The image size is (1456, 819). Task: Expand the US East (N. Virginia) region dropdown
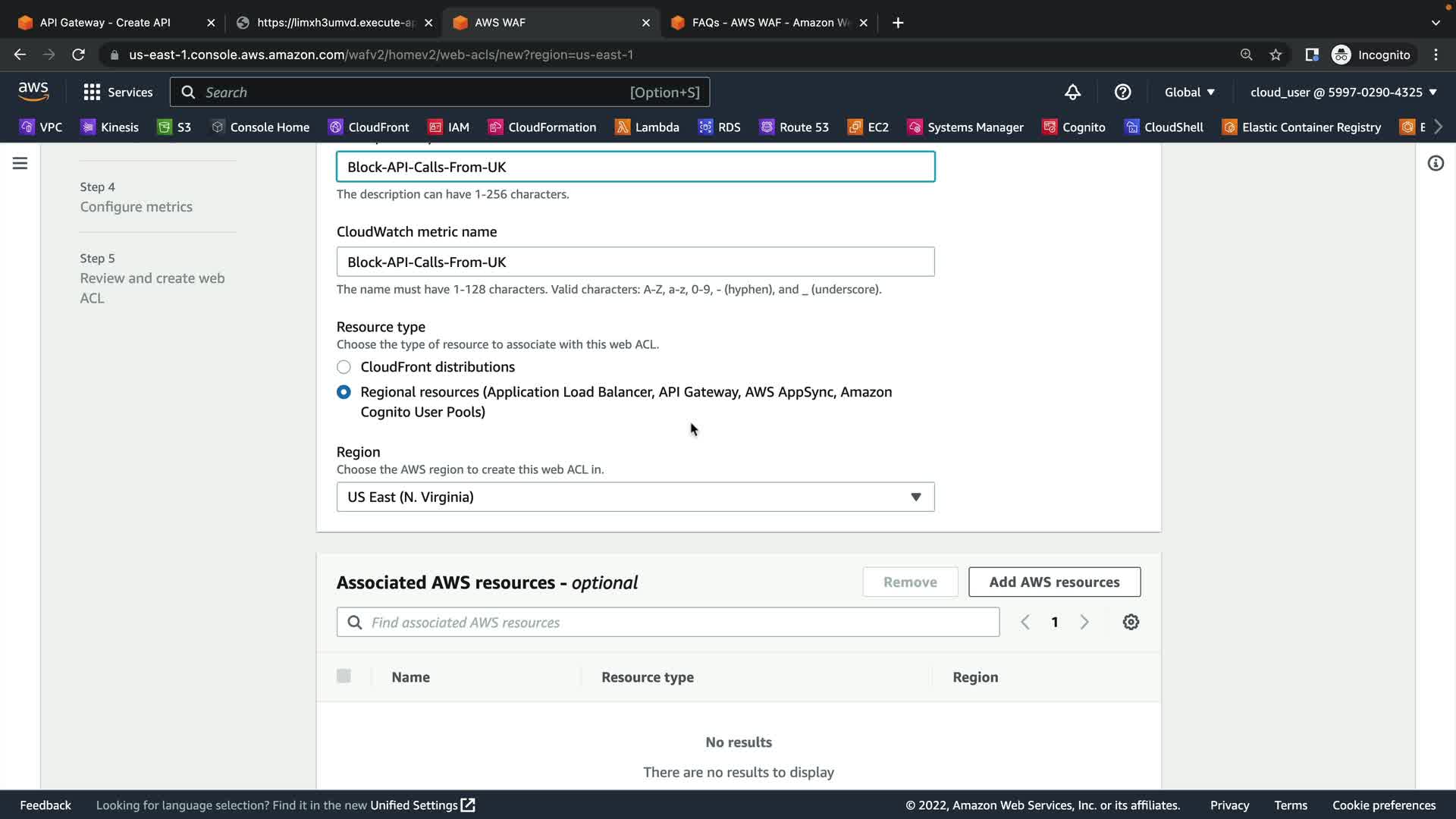point(635,497)
